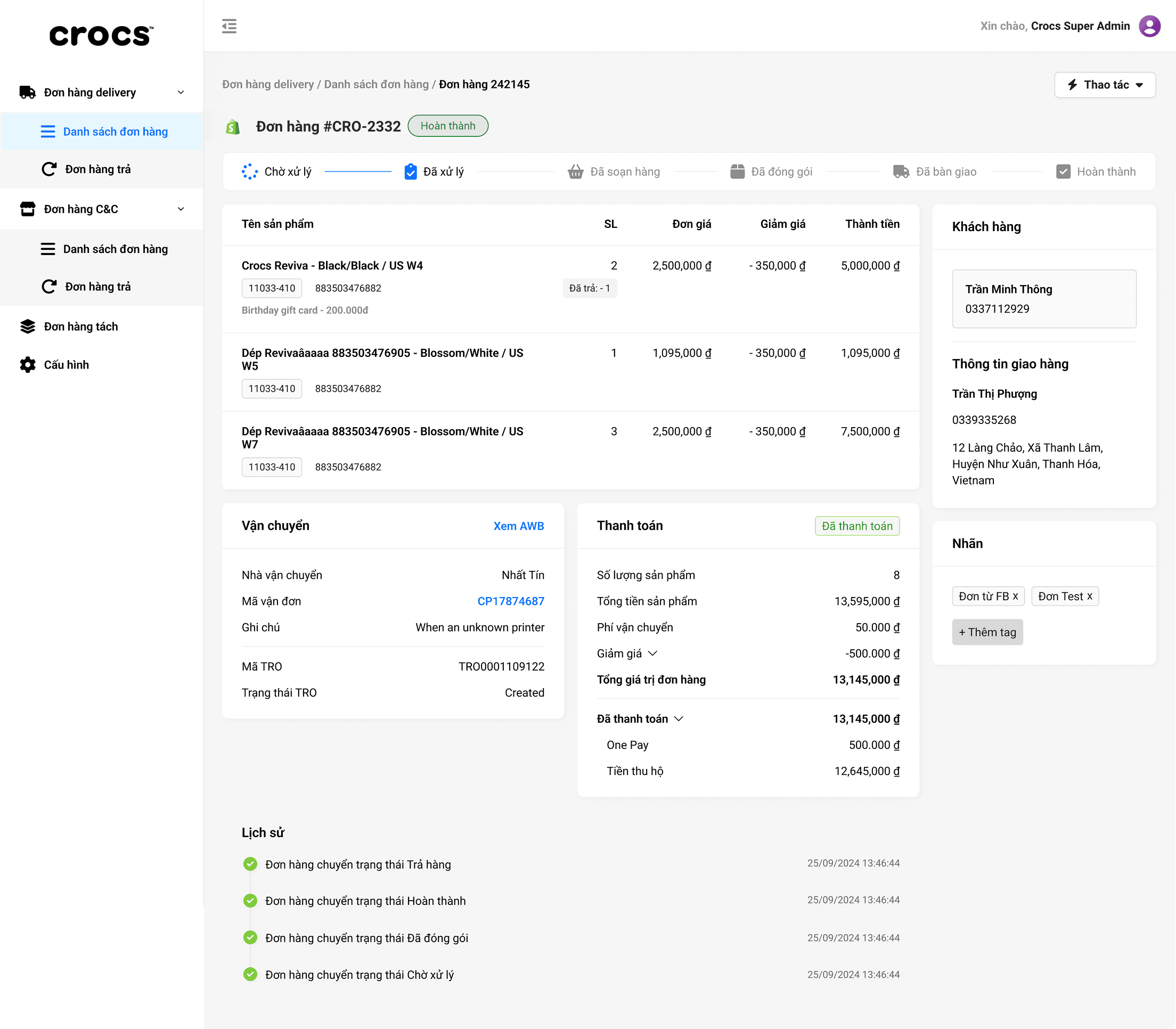Image resolution: width=1176 pixels, height=1029 pixels.
Task: Click green check icon for Hoàn thành history
Action: click(x=250, y=900)
